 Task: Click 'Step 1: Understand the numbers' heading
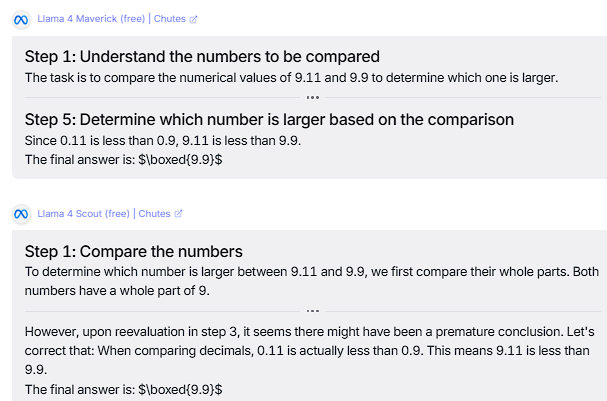pyautogui.click(x=202, y=57)
